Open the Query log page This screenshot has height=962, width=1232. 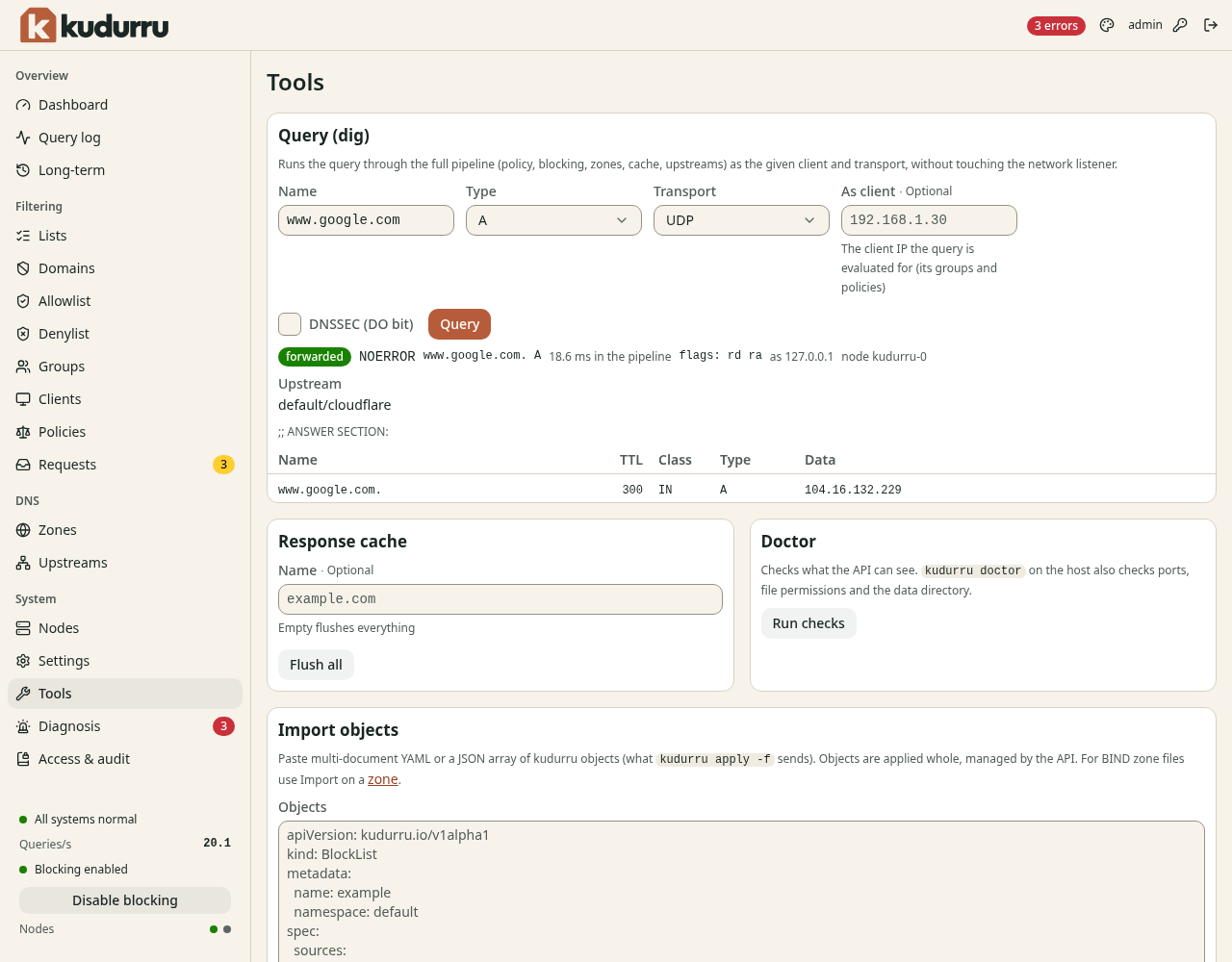point(125,138)
